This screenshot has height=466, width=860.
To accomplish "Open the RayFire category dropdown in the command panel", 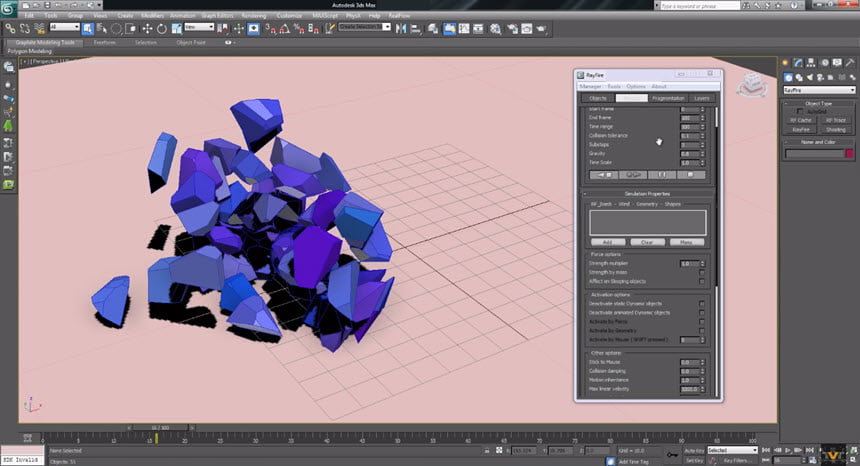I will click(x=819, y=90).
